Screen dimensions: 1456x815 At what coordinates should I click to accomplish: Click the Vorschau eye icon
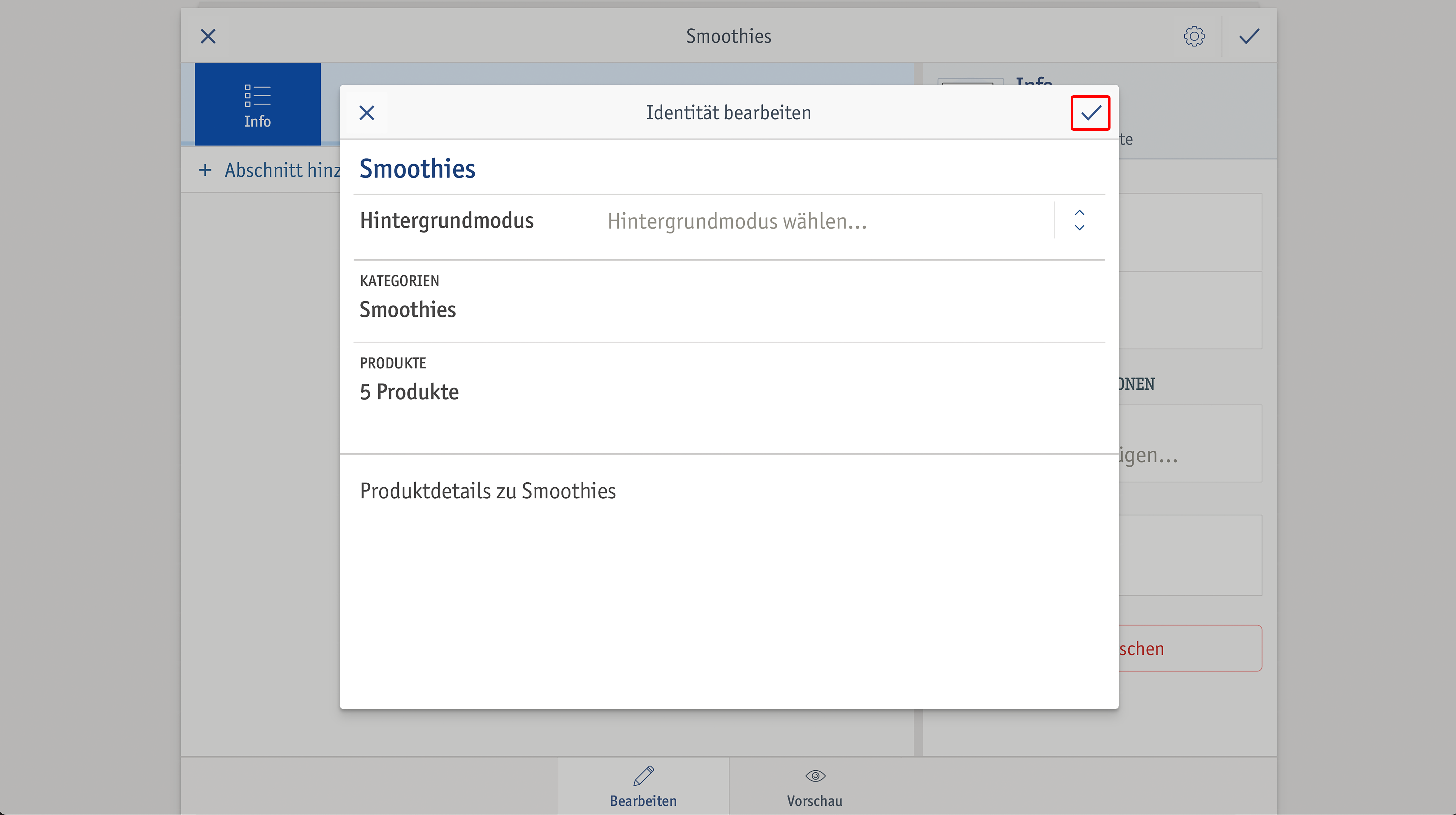point(815,776)
